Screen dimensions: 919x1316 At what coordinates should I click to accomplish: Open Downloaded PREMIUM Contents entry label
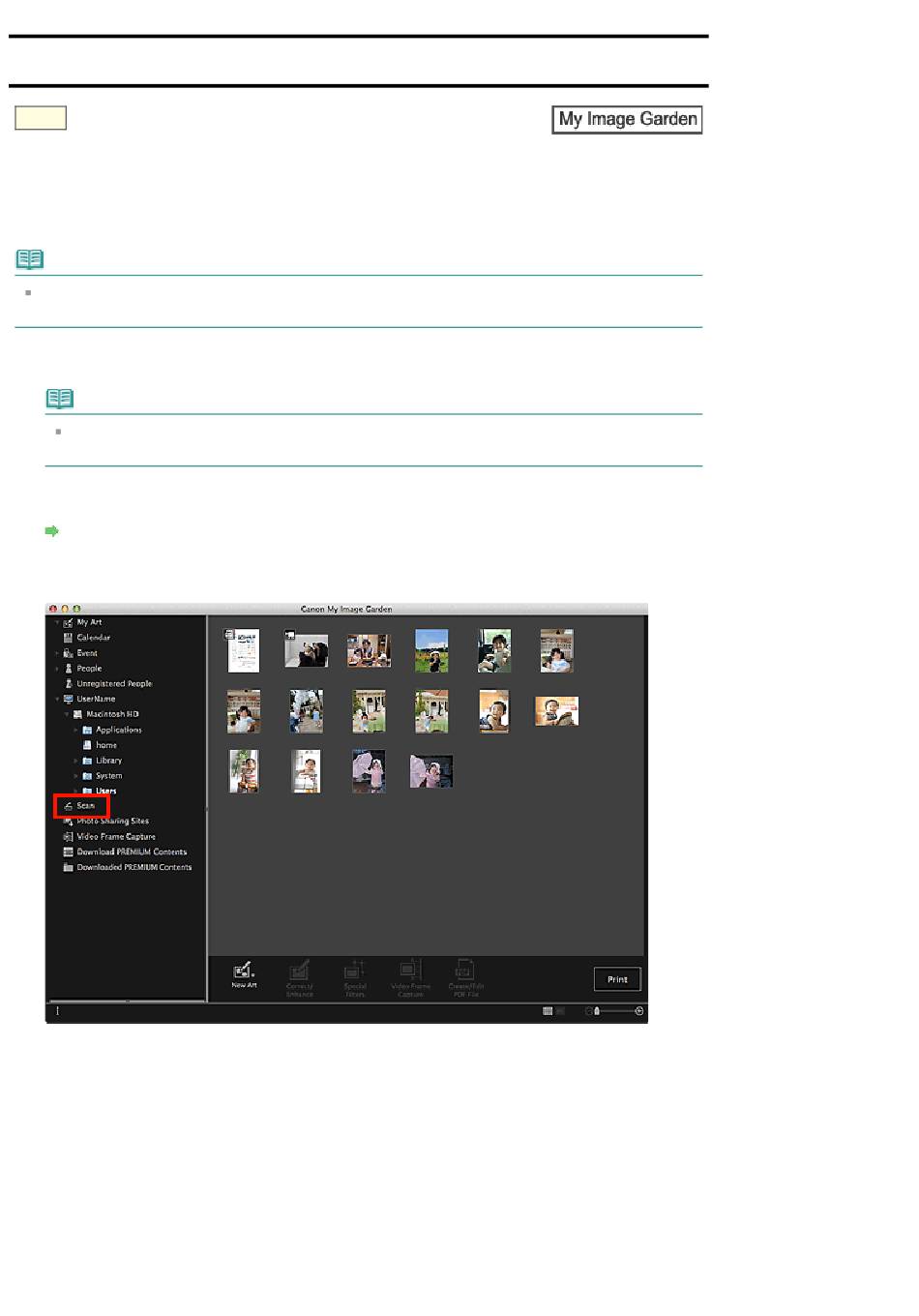(134, 868)
